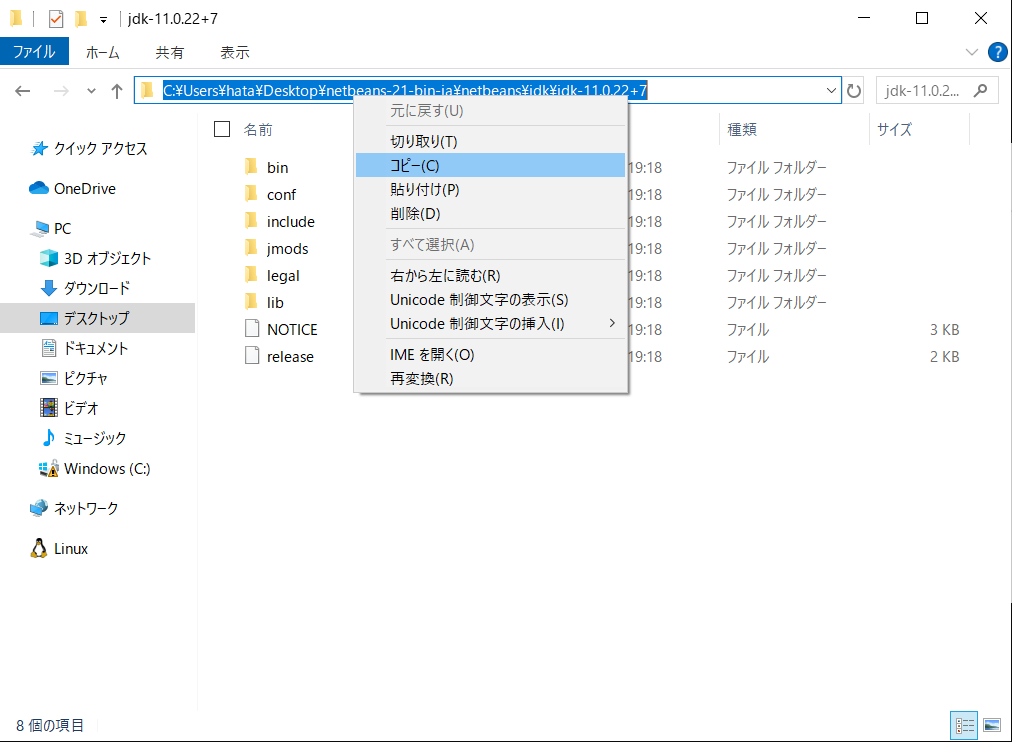Click the properties checkmark icon in title bar
This screenshot has height=742, width=1012.
pos(56,19)
